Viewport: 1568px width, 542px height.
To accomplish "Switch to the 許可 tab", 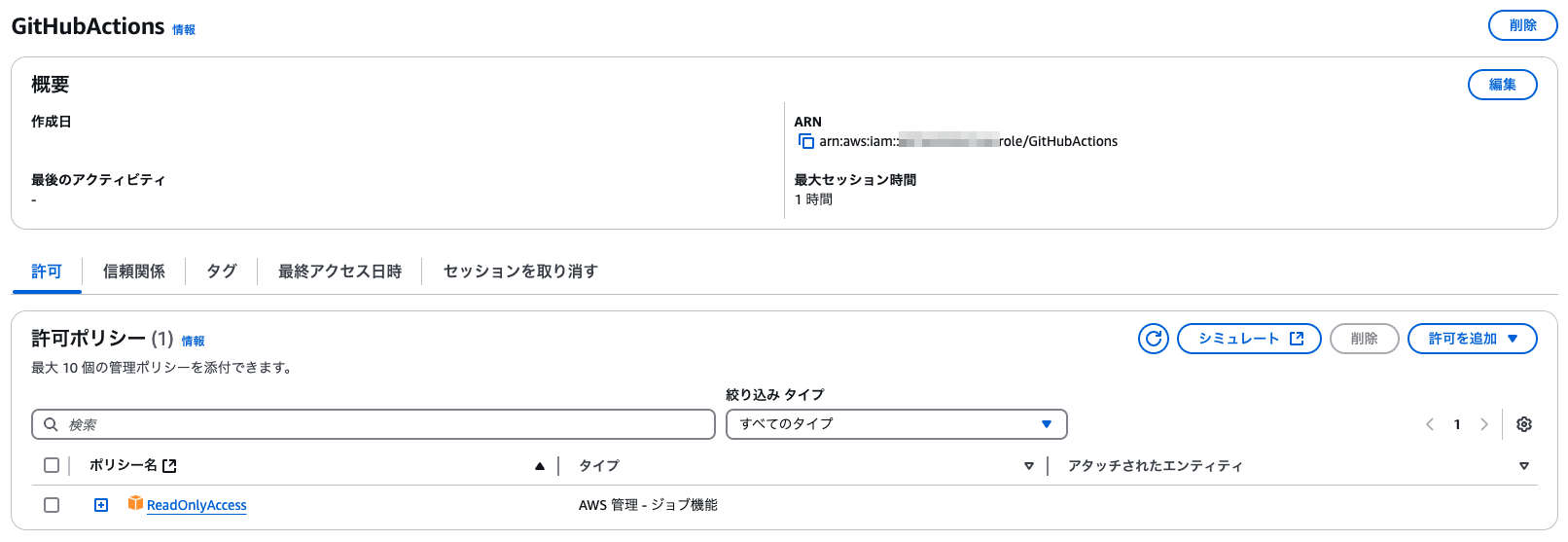I will (47, 271).
